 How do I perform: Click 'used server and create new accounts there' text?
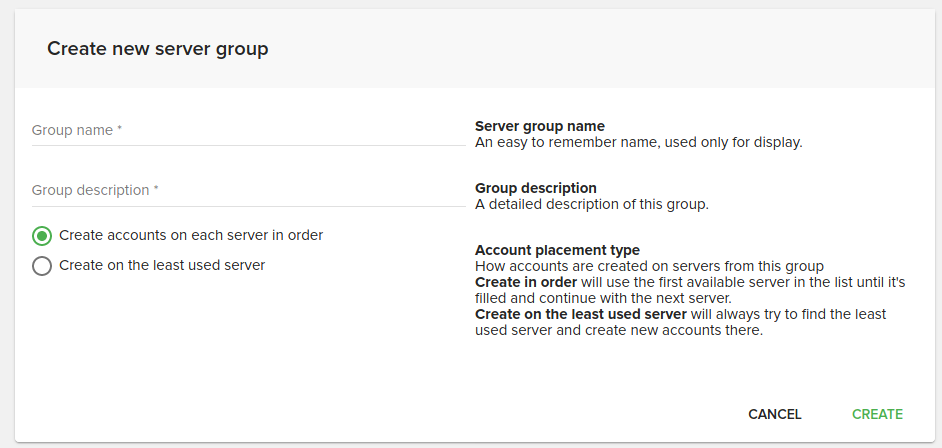(x=619, y=330)
